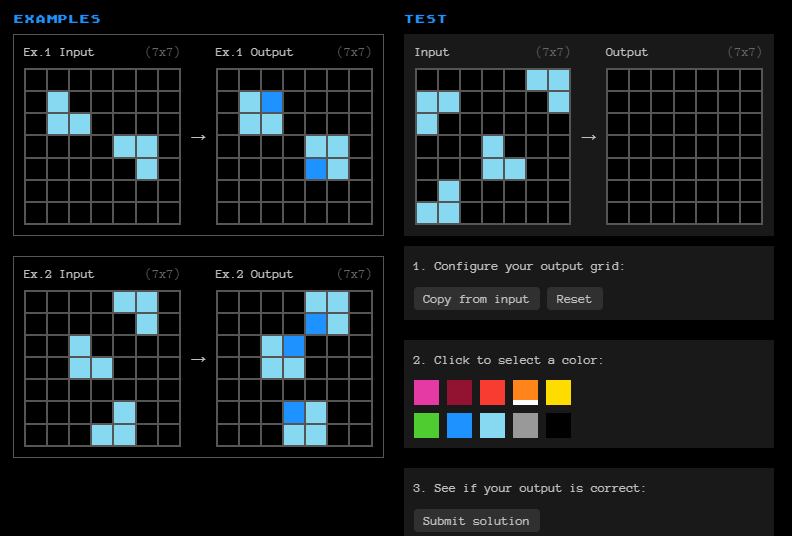The image size is (792, 536).
Task: Click the Ex.1 Input label
Action: pyautogui.click(x=59, y=52)
